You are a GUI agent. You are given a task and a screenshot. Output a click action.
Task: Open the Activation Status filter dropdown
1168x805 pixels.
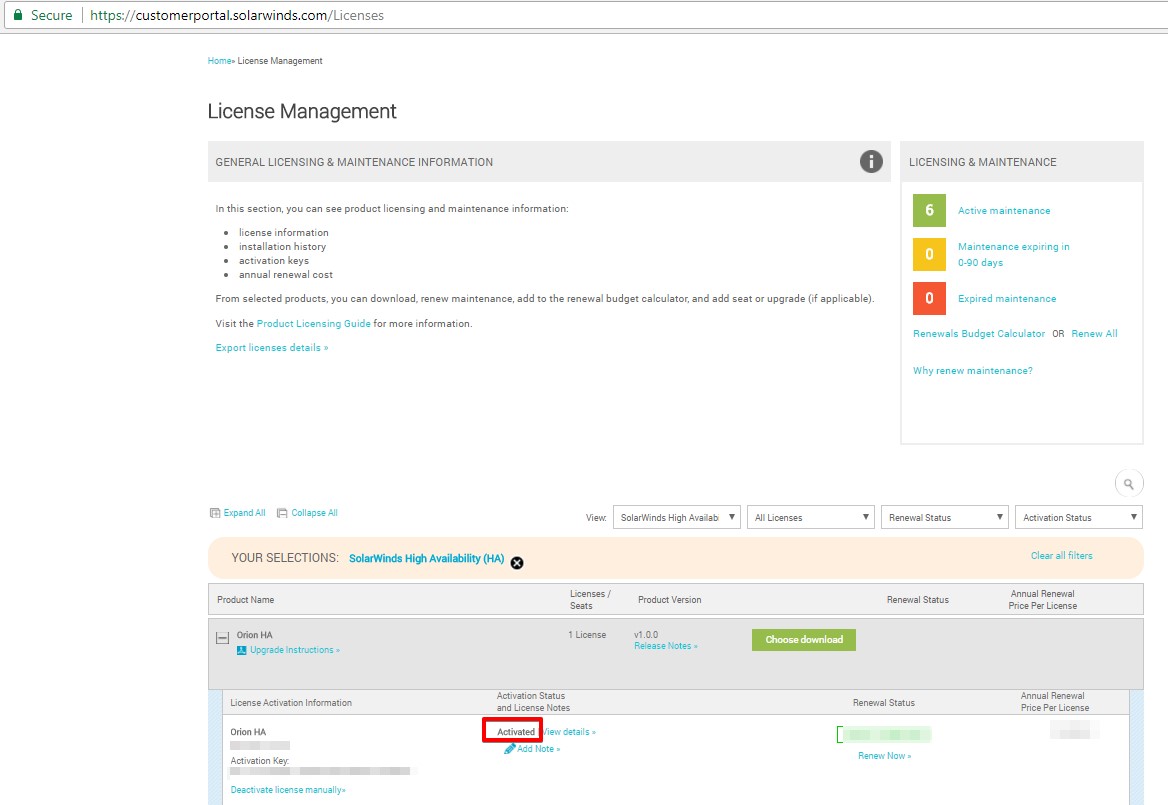coord(1078,518)
